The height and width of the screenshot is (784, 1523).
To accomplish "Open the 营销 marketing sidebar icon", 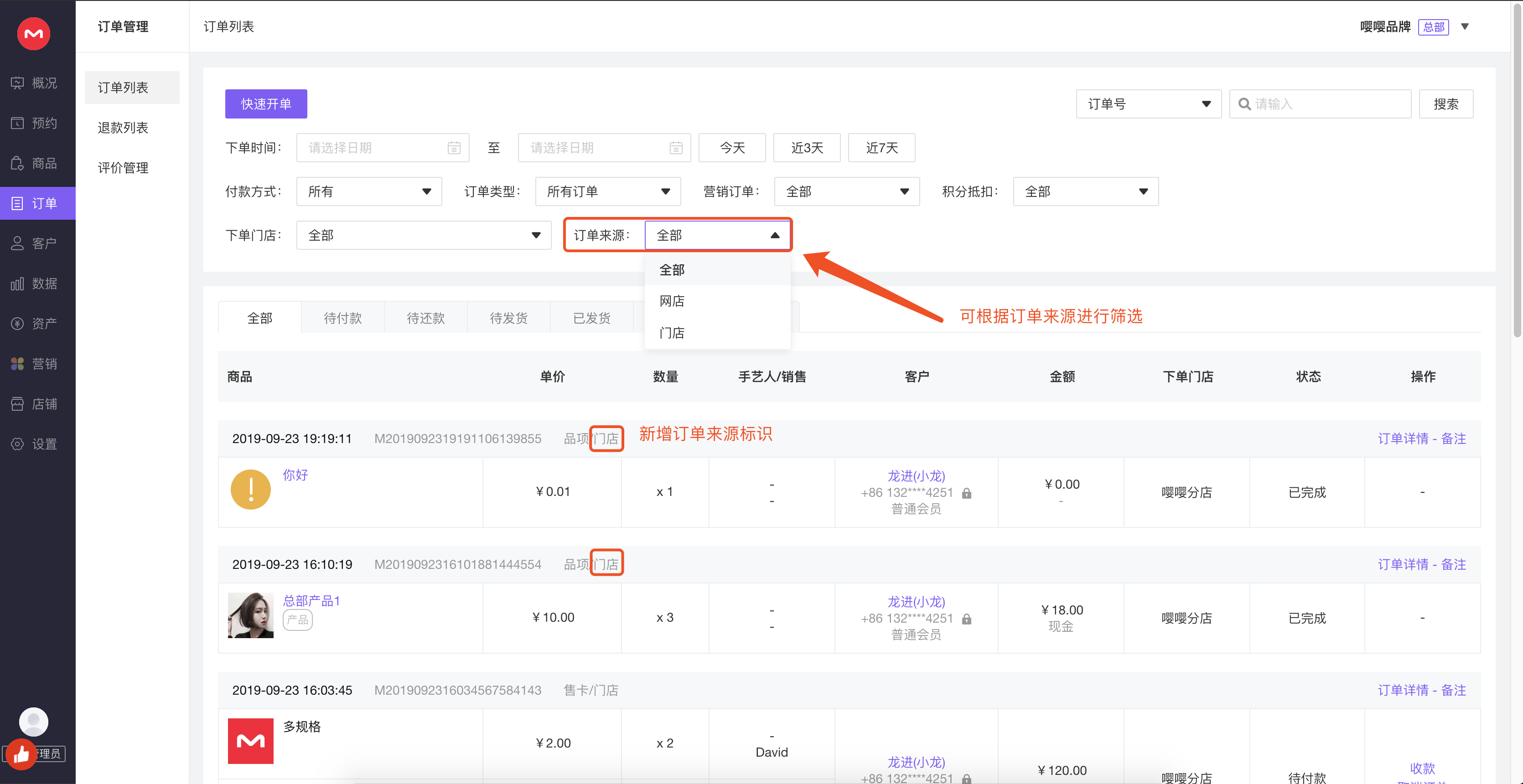I will coord(18,364).
